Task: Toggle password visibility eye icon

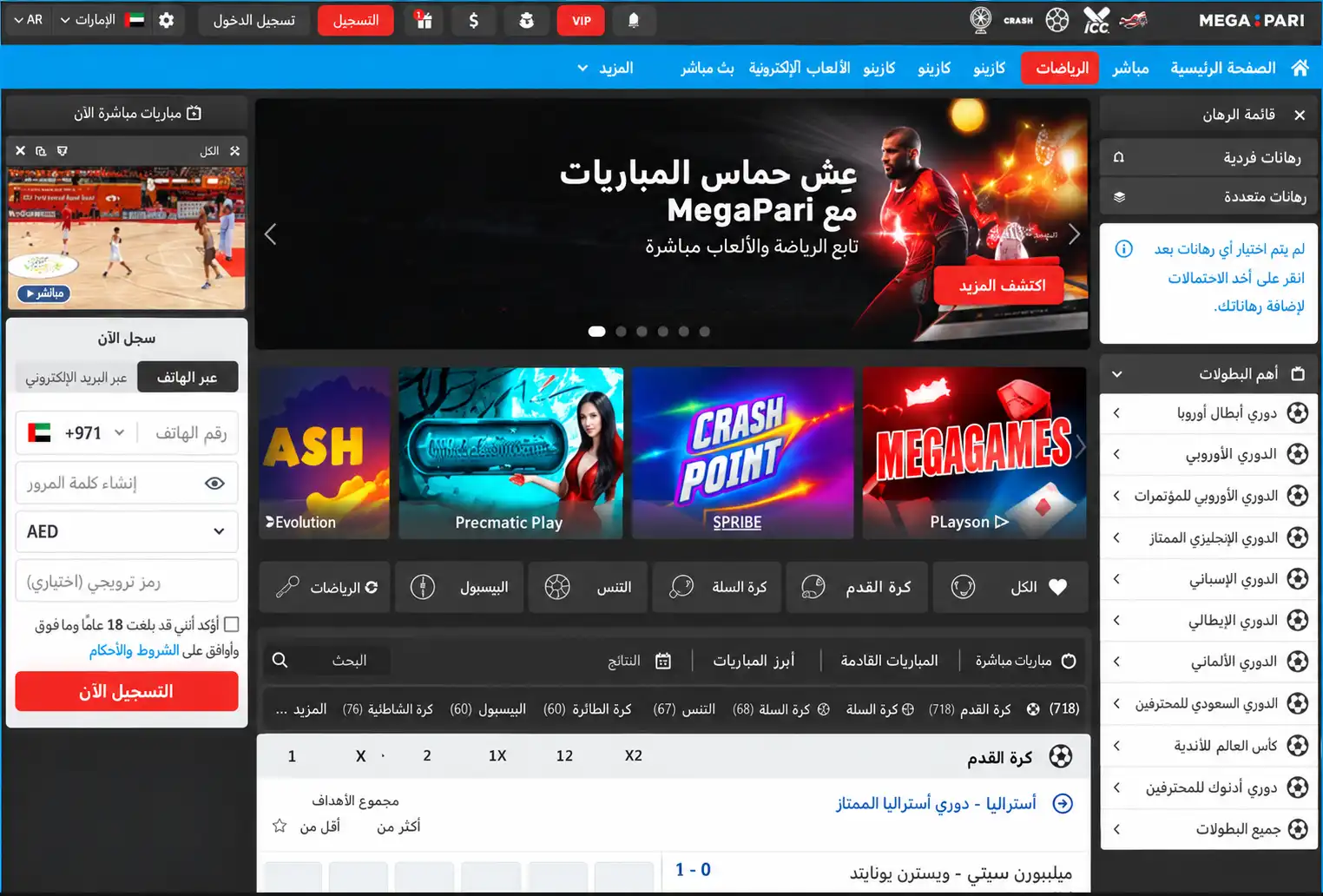Action: point(214,483)
